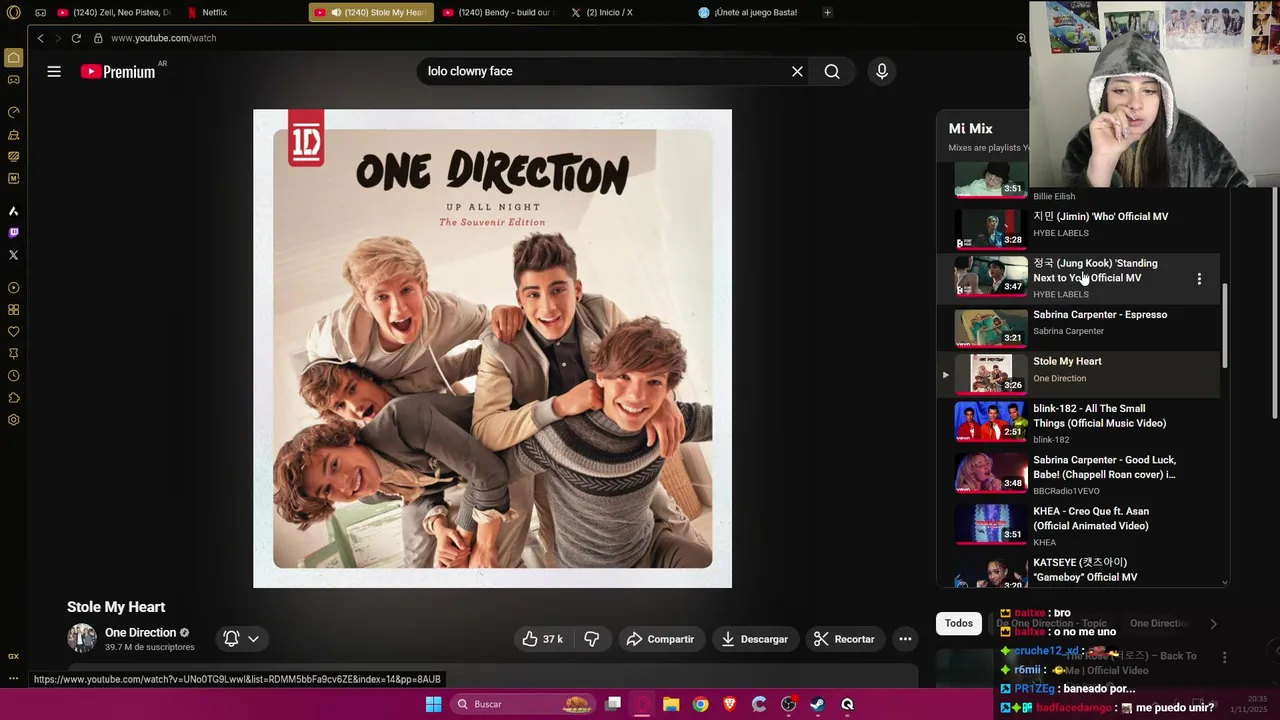Viewport: 1280px width, 720px height.
Task: Click the taskbar Buscar search box
Action: click(525, 704)
